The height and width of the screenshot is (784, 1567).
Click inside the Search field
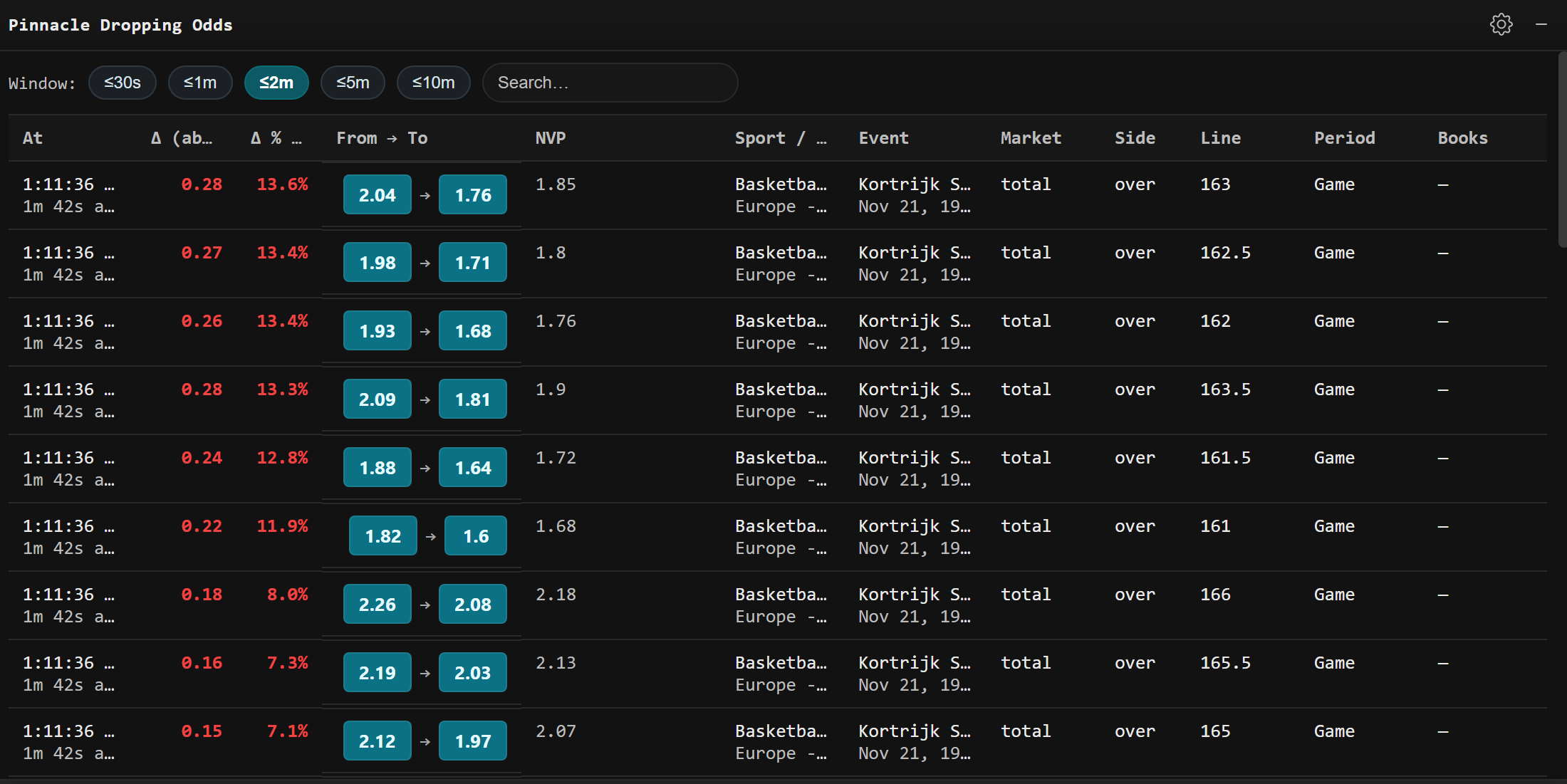coord(610,82)
